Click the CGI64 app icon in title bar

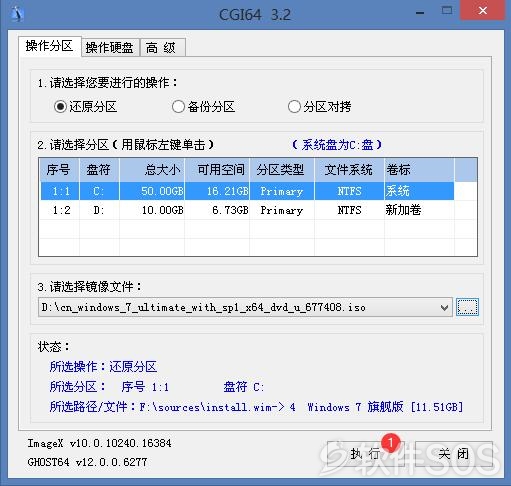17,14
